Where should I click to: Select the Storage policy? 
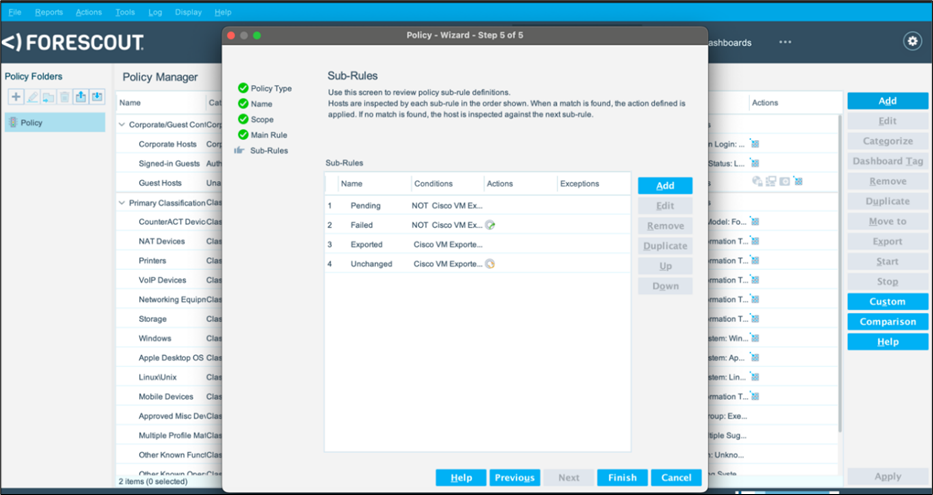pyautogui.click(x=152, y=319)
